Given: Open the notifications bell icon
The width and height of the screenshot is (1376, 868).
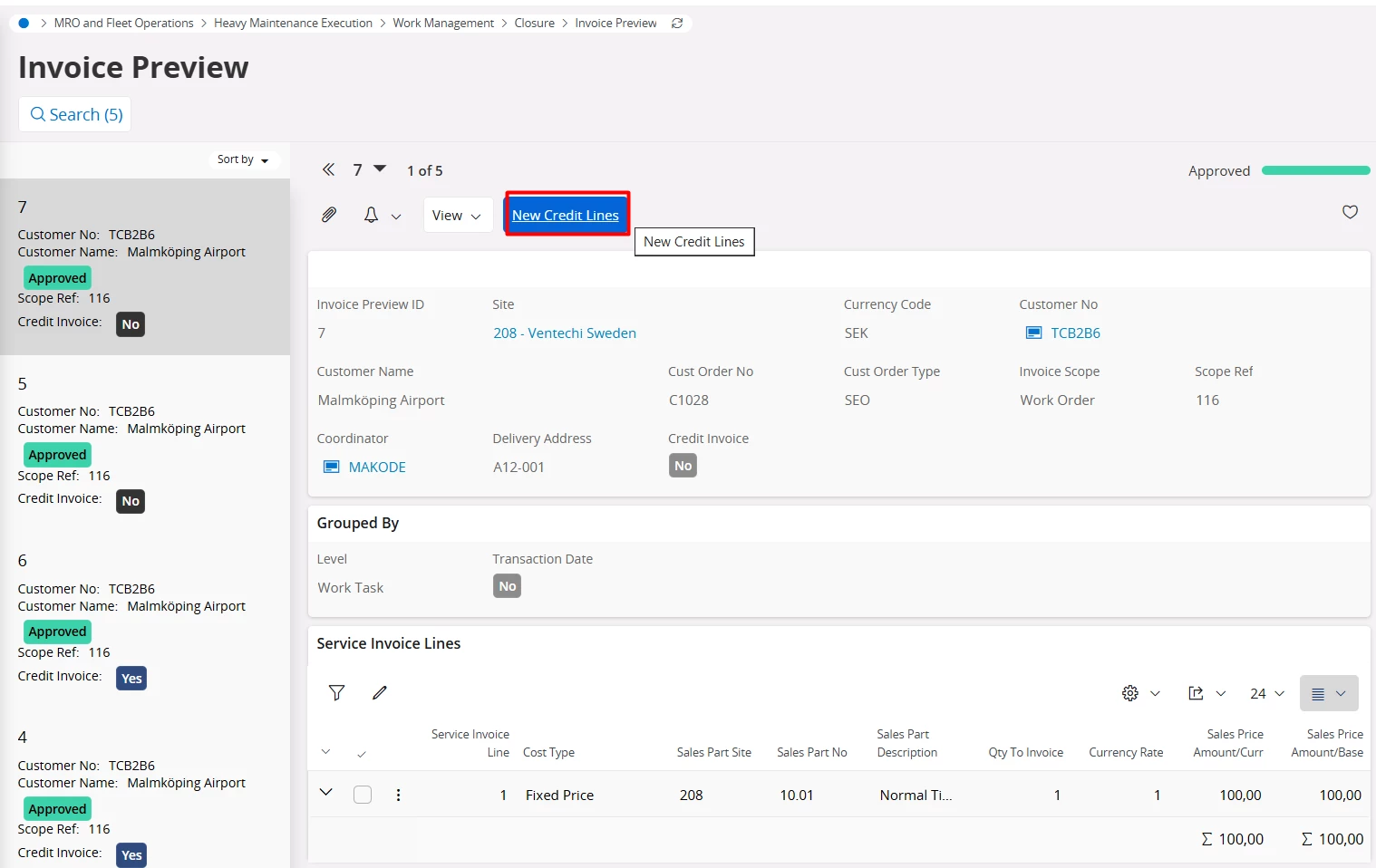Looking at the screenshot, I should [x=371, y=215].
